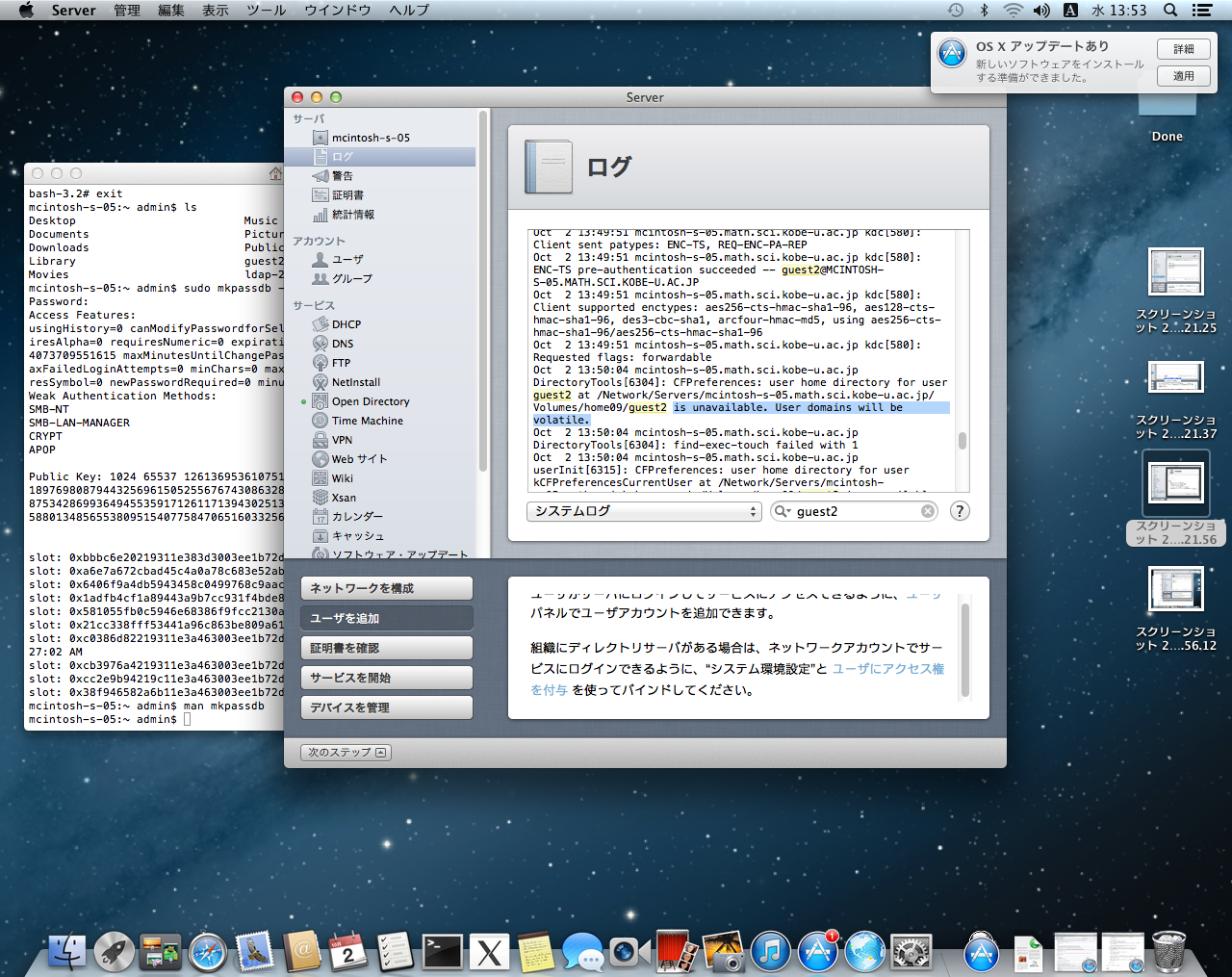
Task: Click the next-steps text scrollbar
Action: [x=965, y=648]
